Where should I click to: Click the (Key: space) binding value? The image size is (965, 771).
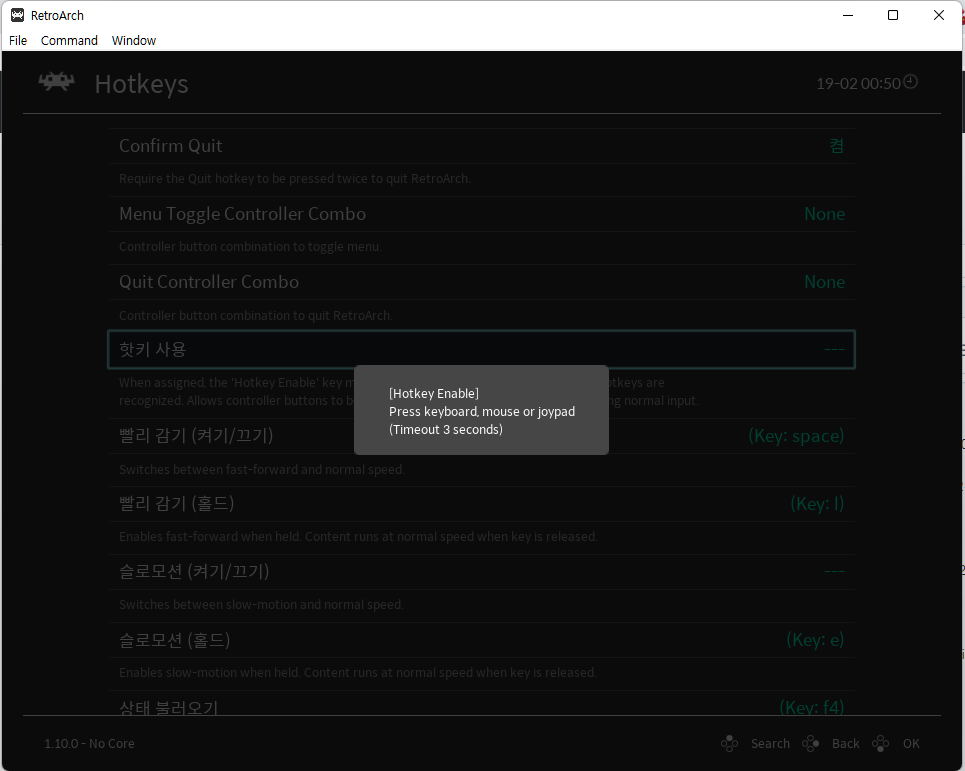click(796, 436)
